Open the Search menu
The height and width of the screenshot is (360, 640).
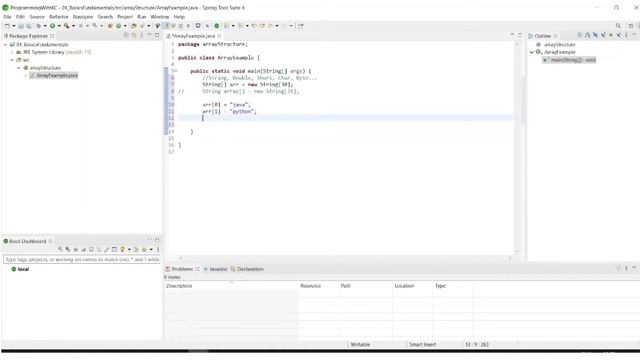pyautogui.click(x=105, y=17)
